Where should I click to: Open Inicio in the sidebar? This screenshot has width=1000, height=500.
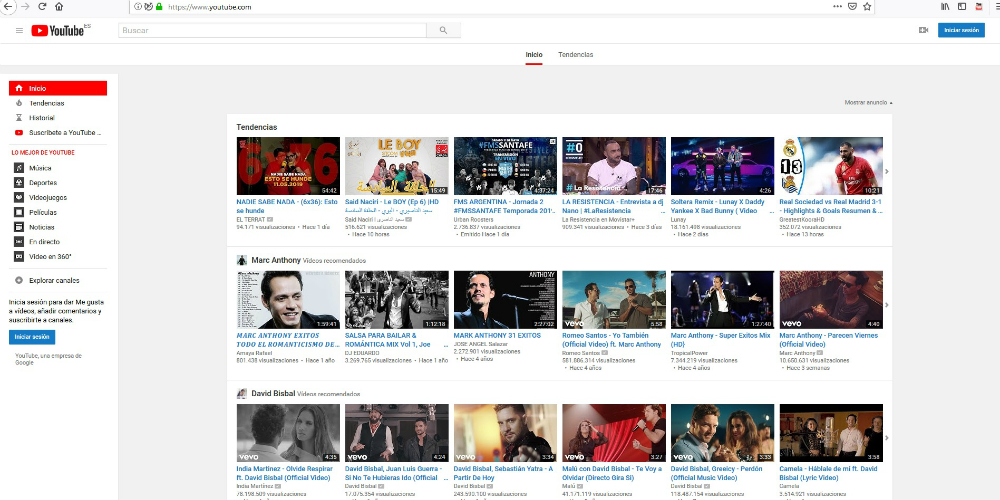58,88
